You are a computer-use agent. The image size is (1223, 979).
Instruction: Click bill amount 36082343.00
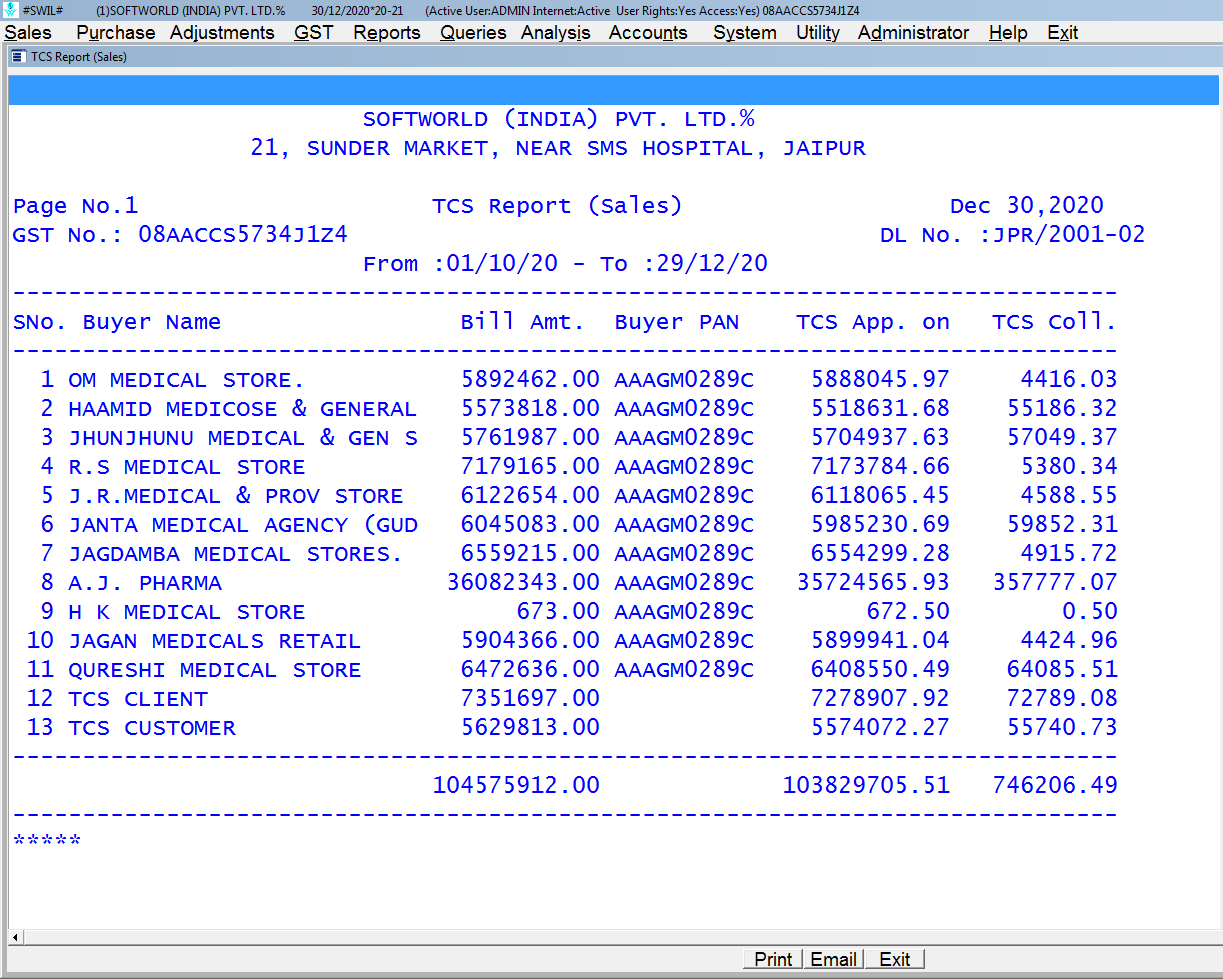click(x=523, y=583)
